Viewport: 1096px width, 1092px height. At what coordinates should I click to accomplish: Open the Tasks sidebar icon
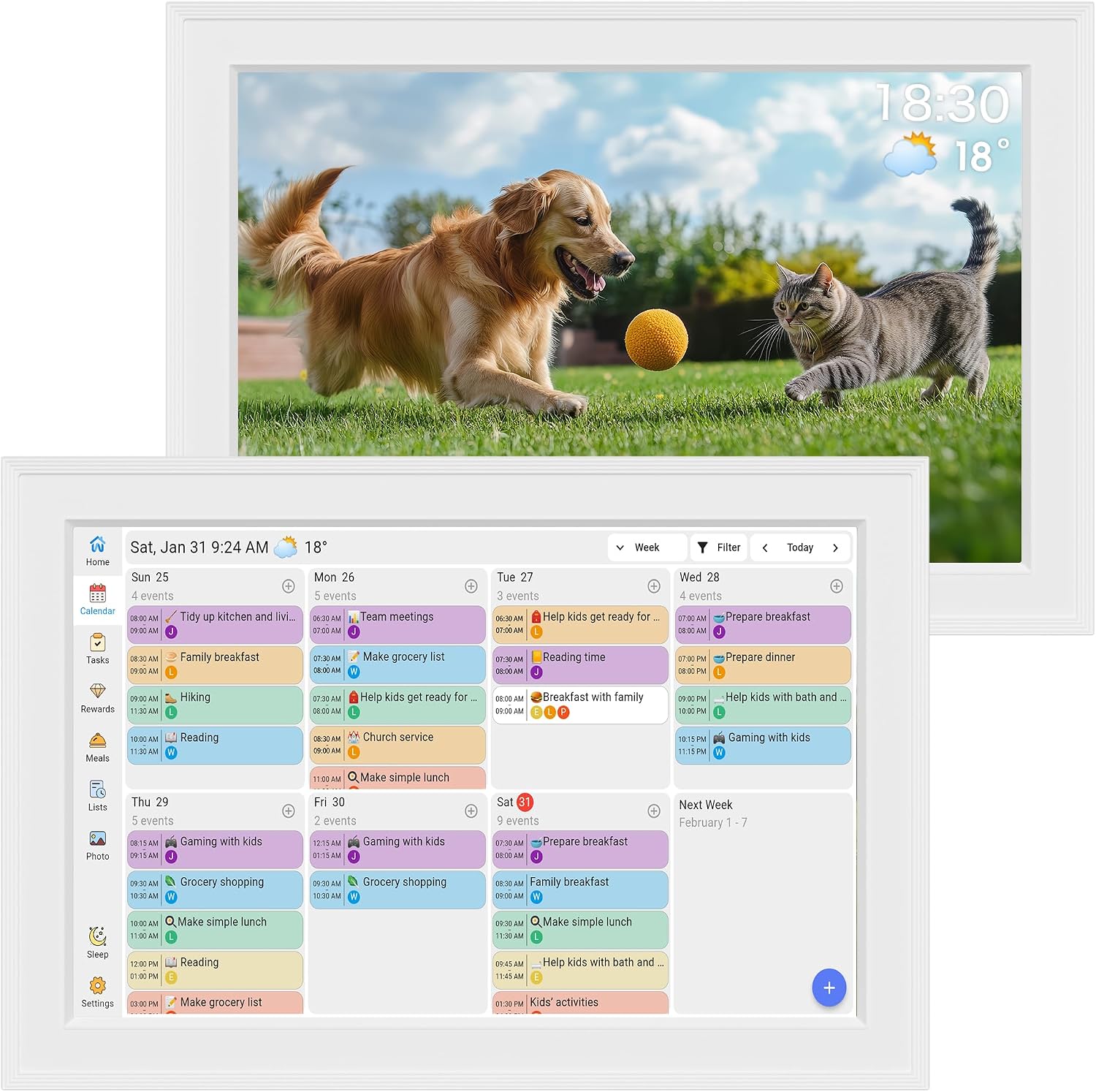click(x=97, y=648)
